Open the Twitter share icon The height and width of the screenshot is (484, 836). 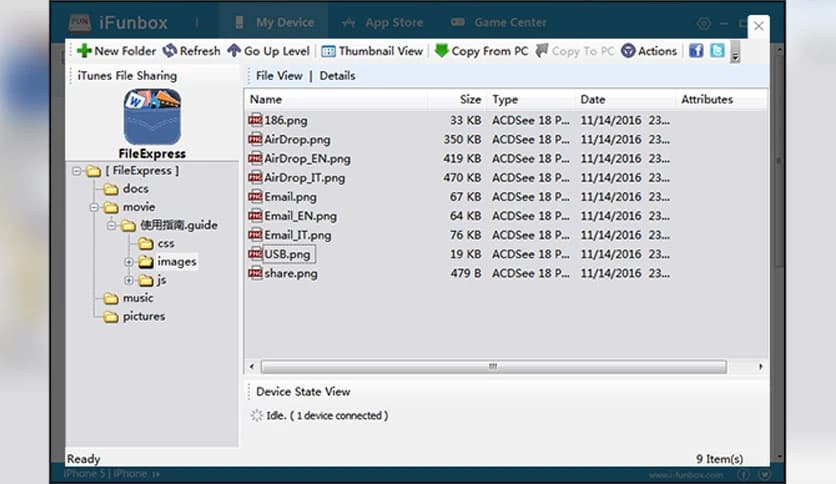point(717,51)
